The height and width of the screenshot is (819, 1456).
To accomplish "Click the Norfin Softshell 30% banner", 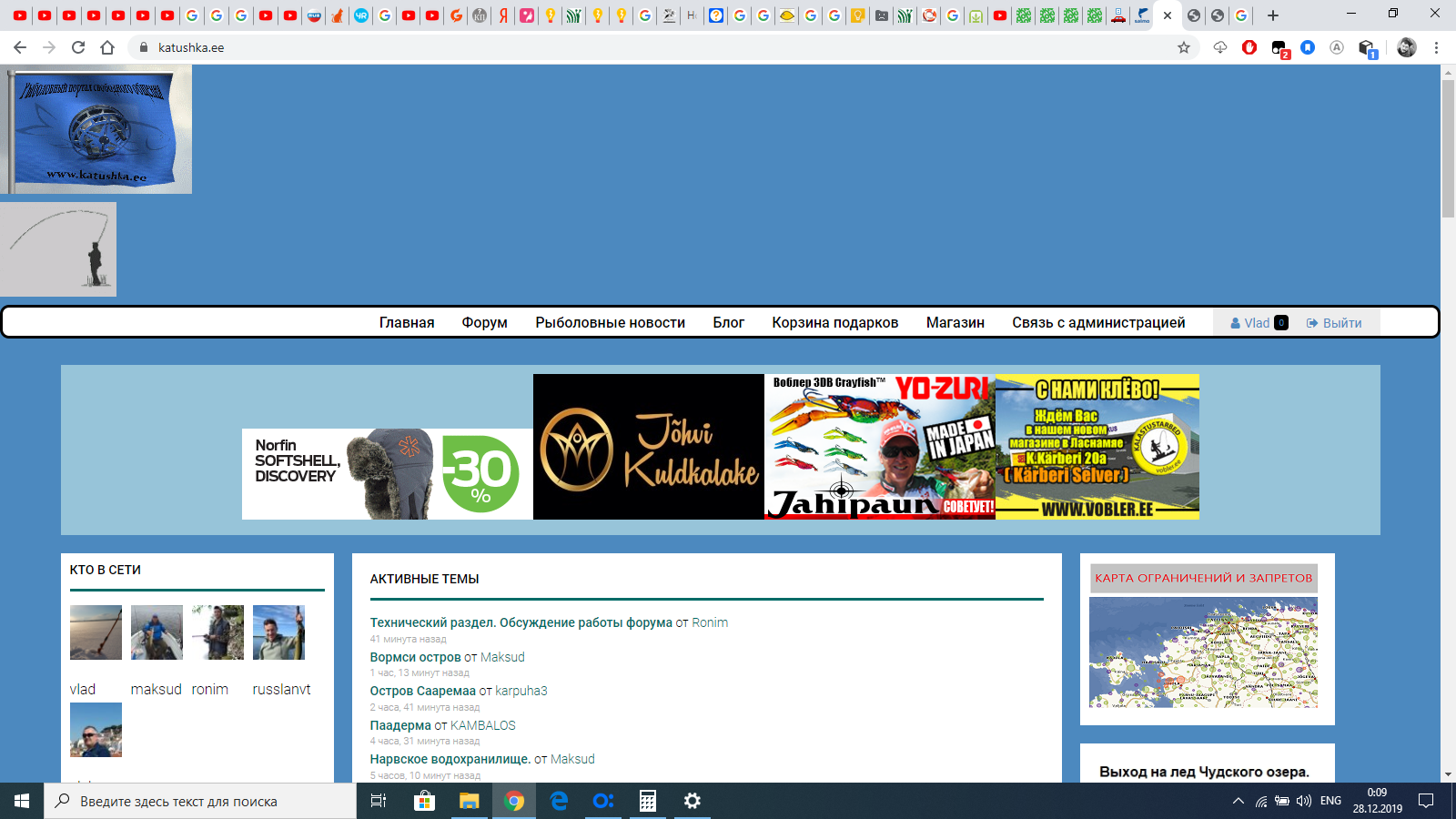I will [387, 474].
